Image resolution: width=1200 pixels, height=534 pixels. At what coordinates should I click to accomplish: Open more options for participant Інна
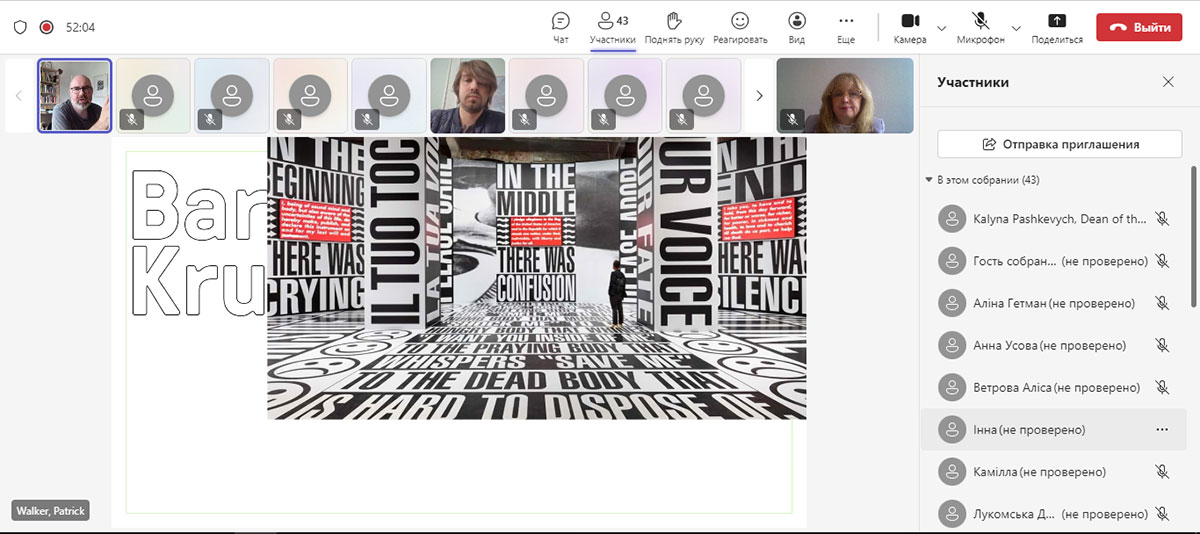pyautogui.click(x=1162, y=429)
